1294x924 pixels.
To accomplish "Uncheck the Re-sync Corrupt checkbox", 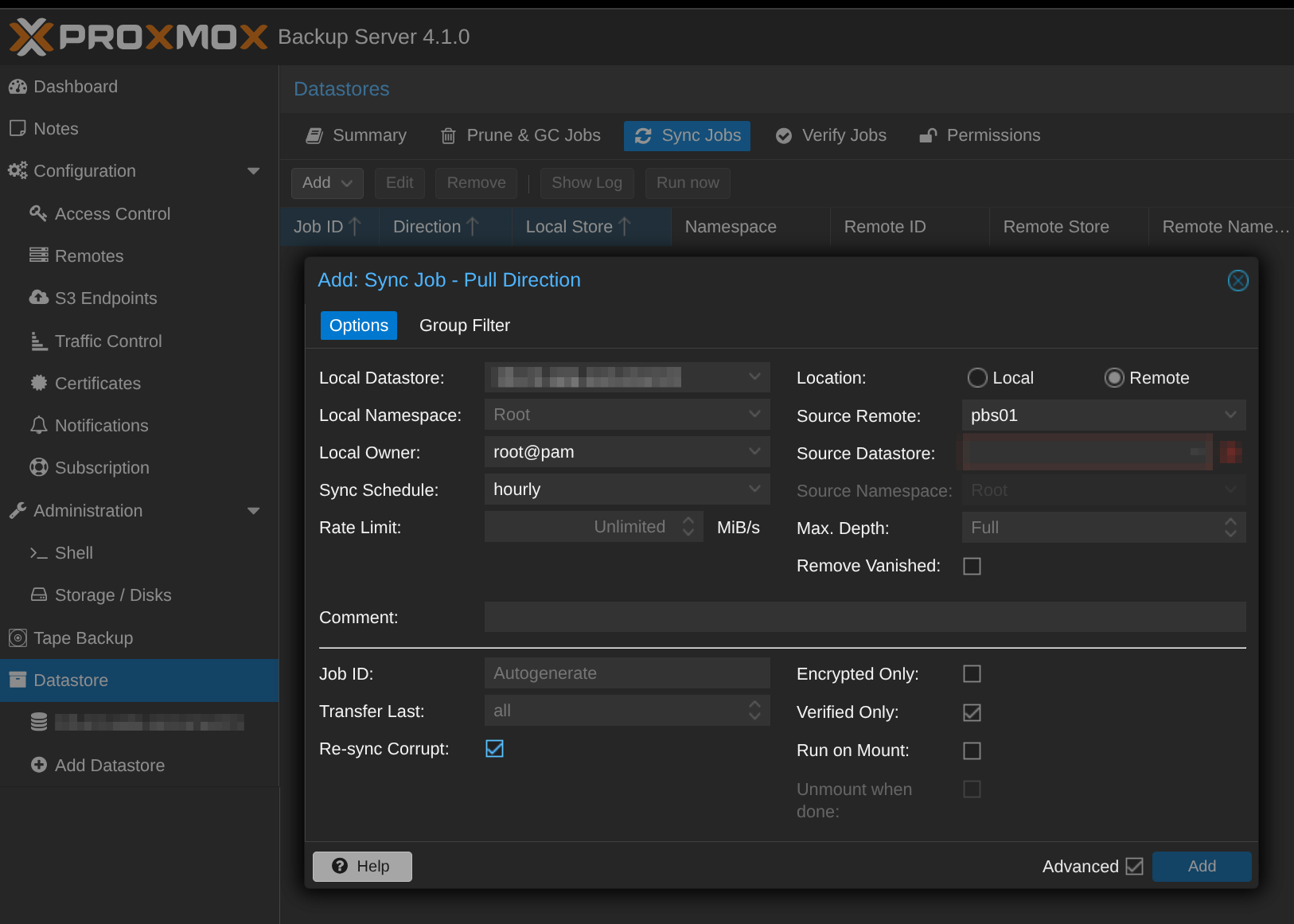I will click(x=494, y=749).
